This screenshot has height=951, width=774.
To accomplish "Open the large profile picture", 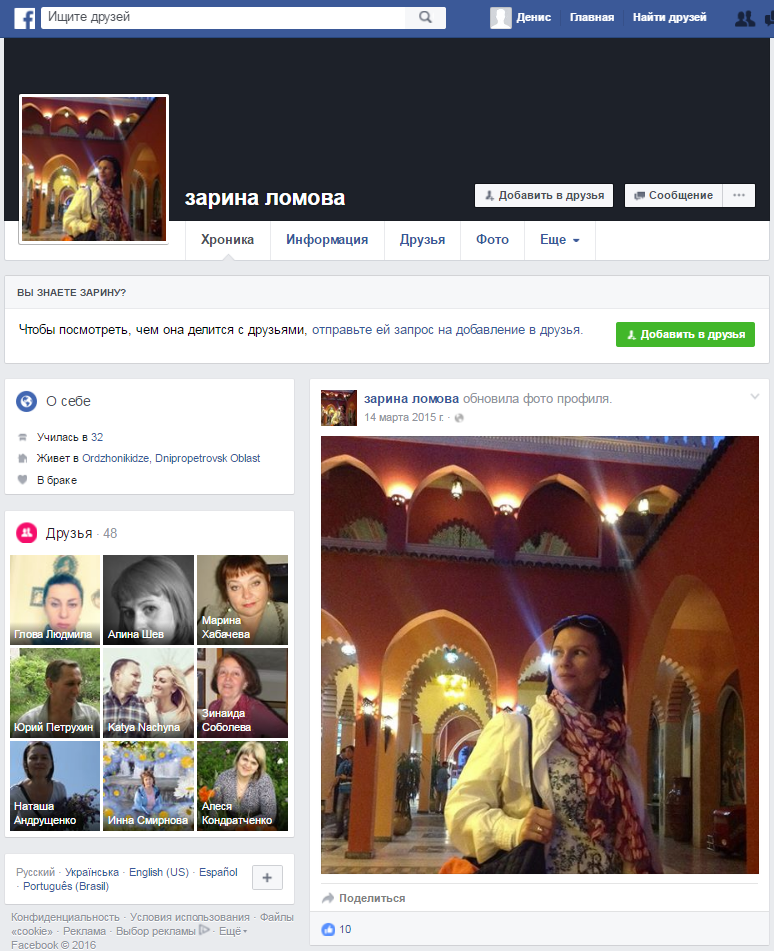I will pyautogui.click(x=94, y=169).
